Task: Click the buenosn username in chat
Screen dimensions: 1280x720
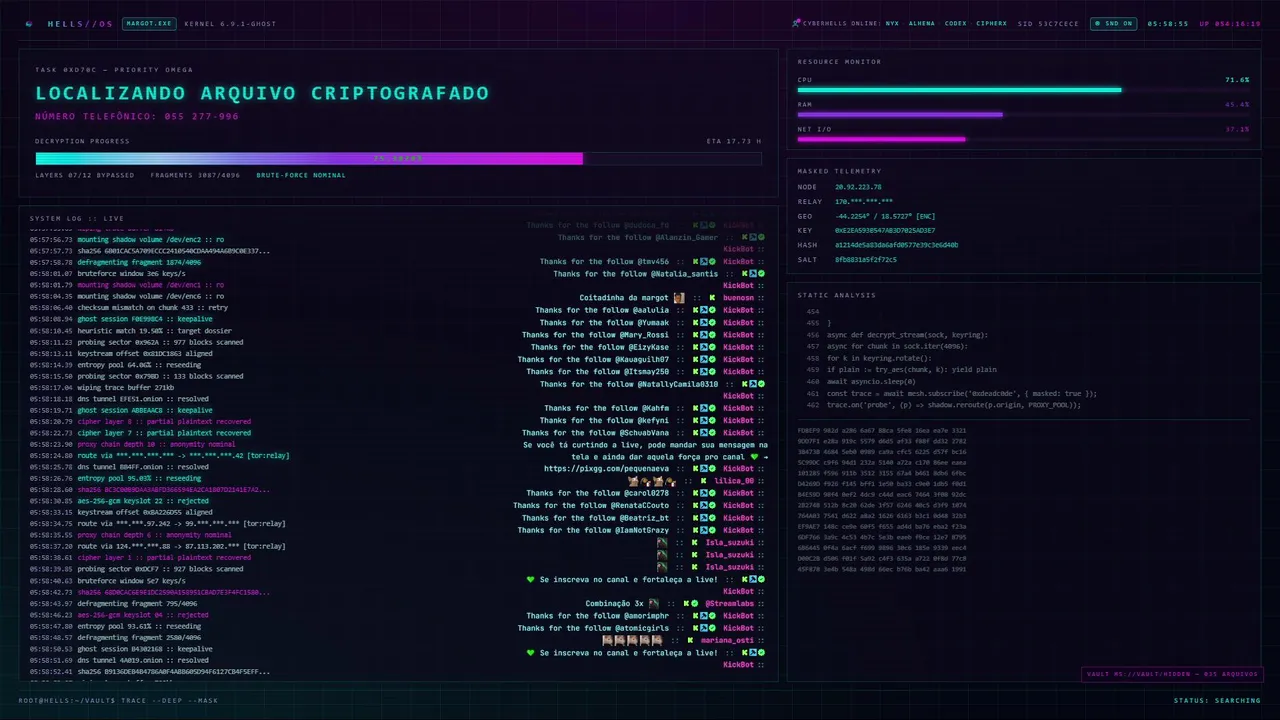Action: click(738, 298)
